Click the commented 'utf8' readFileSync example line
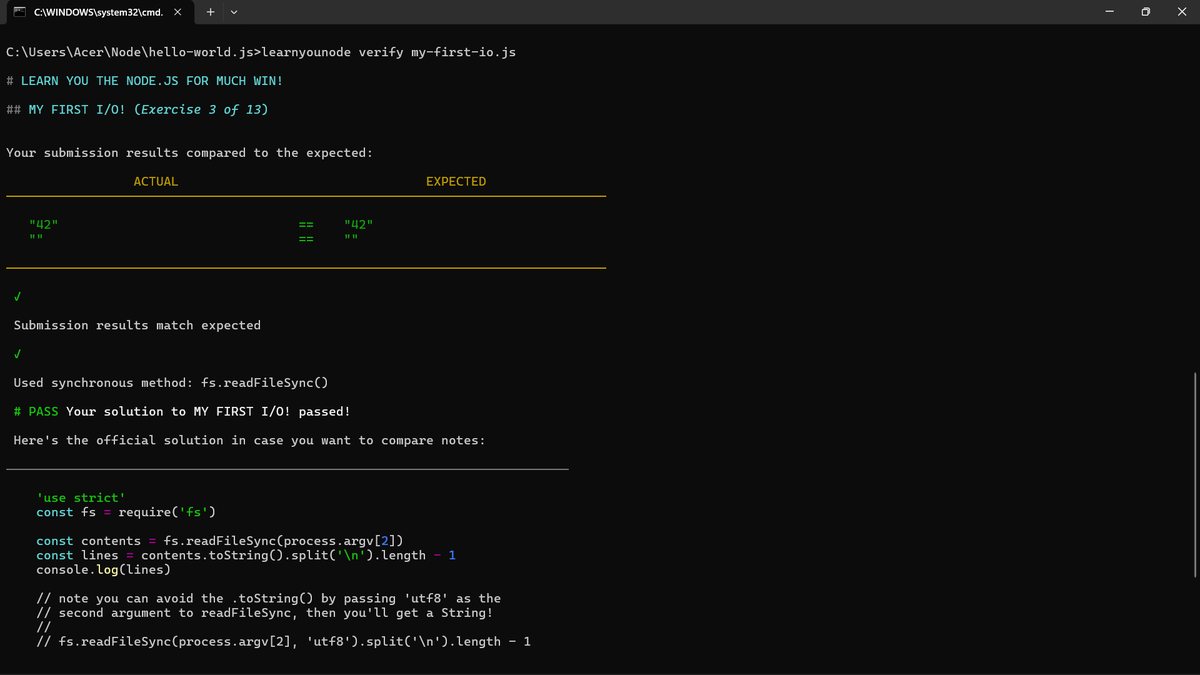The height and width of the screenshot is (675, 1200). (284, 642)
